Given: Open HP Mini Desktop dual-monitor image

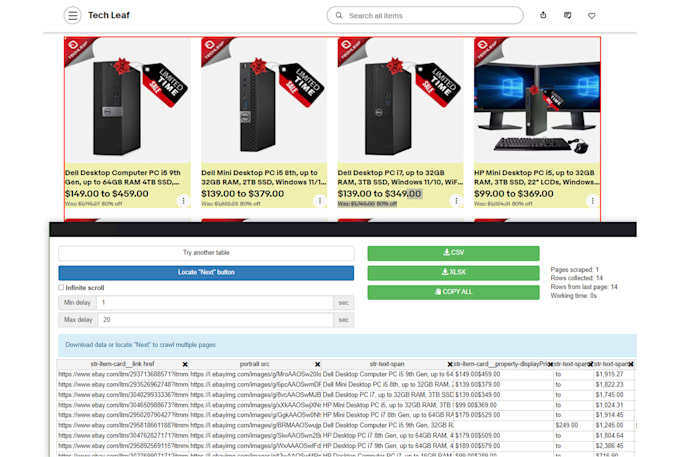Looking at the screenshot, I should 537,100.
